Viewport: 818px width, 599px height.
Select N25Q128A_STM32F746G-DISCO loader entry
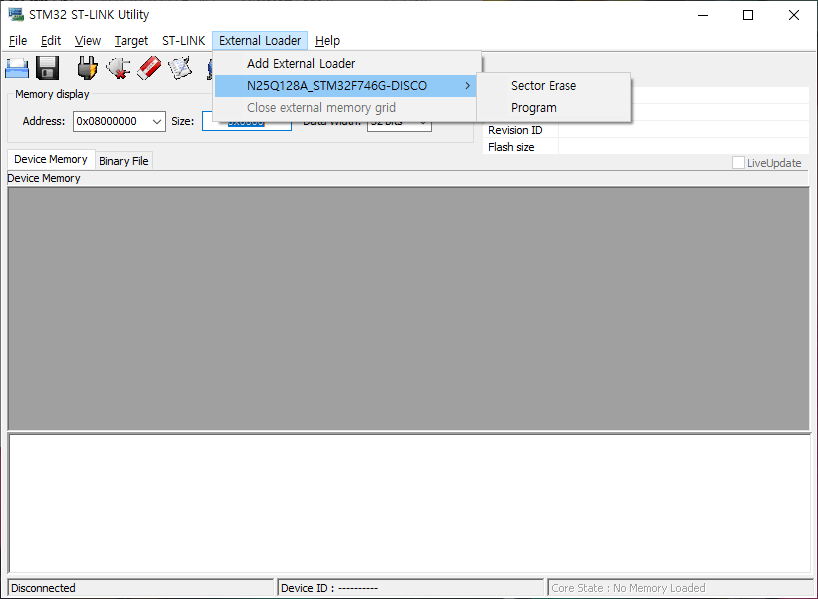click(345, 86)
